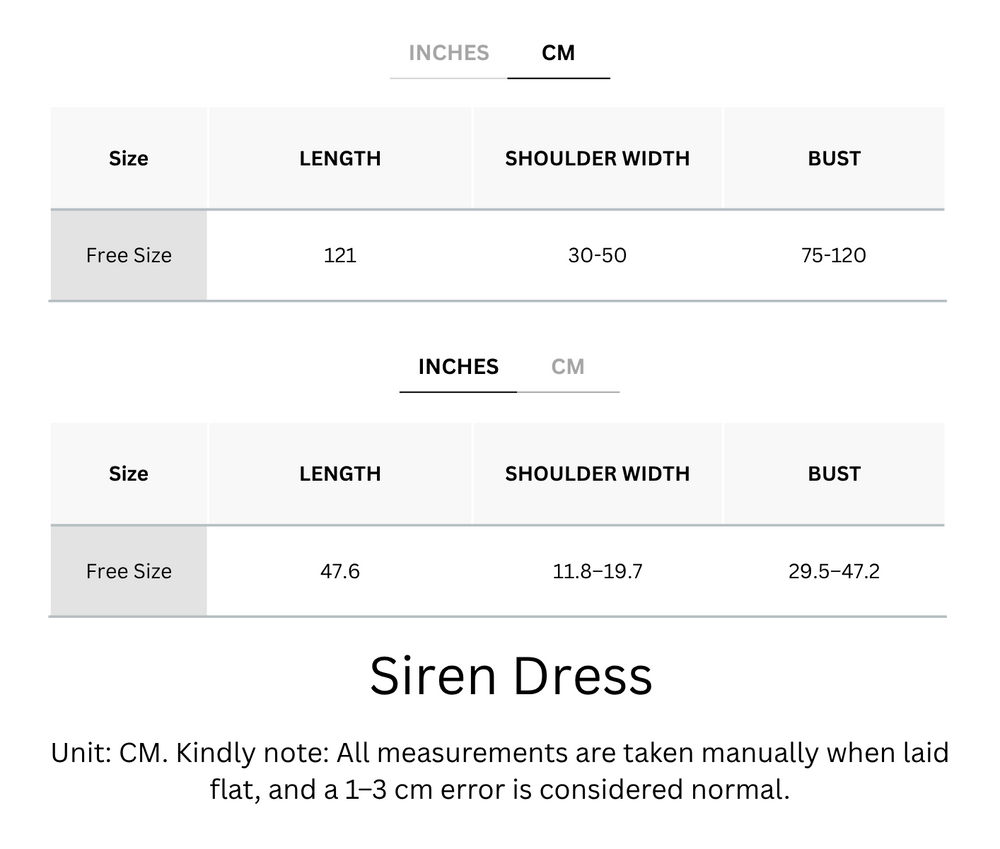Click BUST header in the inches table

pos(834,473)
